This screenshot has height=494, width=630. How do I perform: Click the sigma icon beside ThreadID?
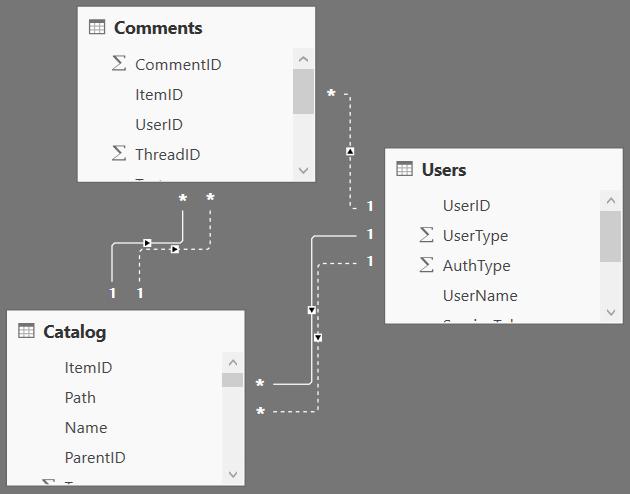(119, 153)
